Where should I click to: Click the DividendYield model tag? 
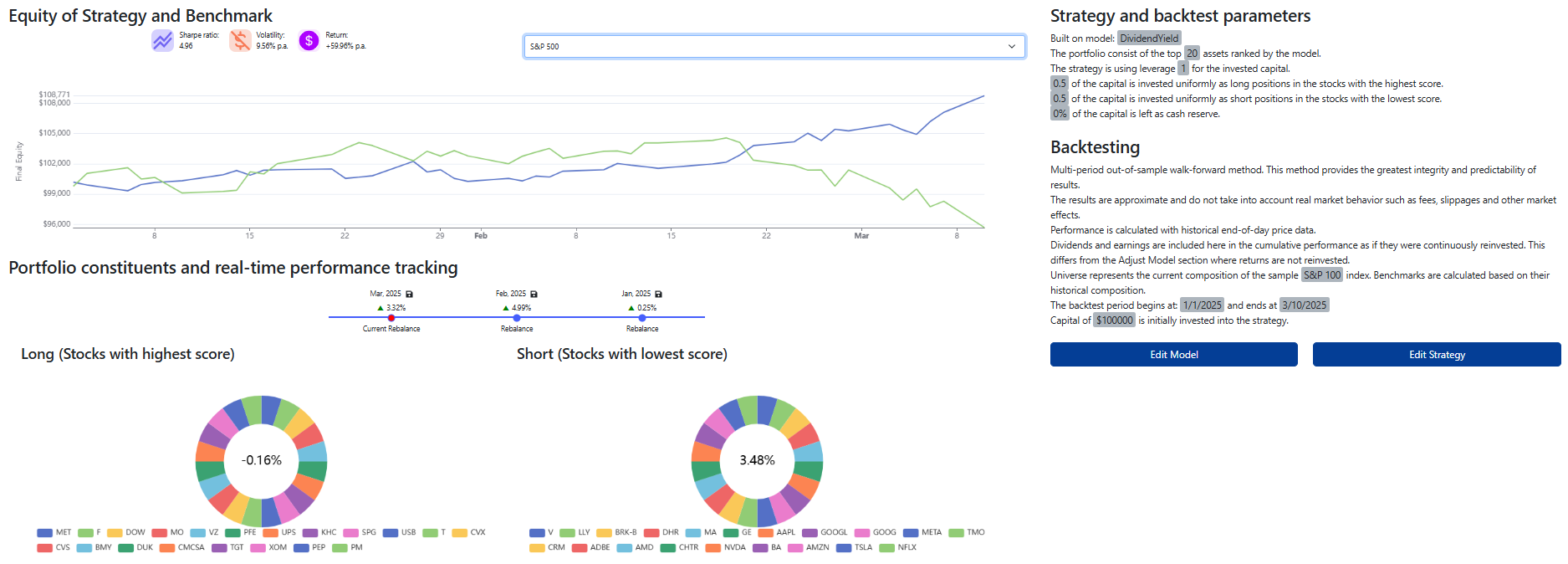click(x=1149, y=38)
